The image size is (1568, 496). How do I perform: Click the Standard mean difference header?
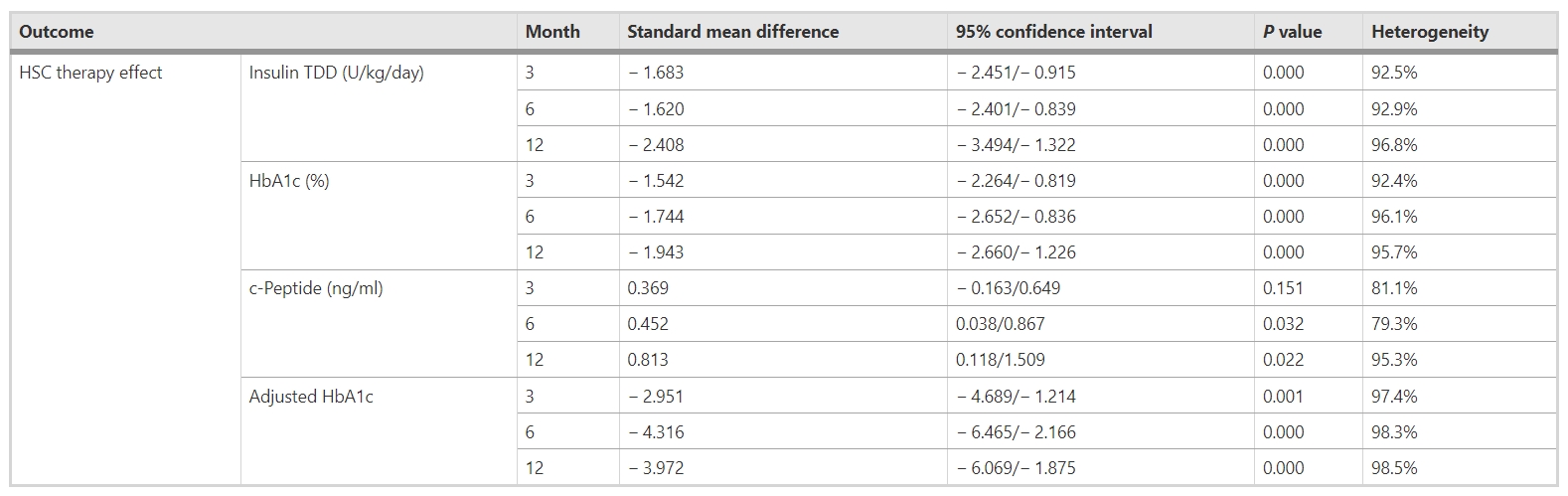click(x=732, y=32)
